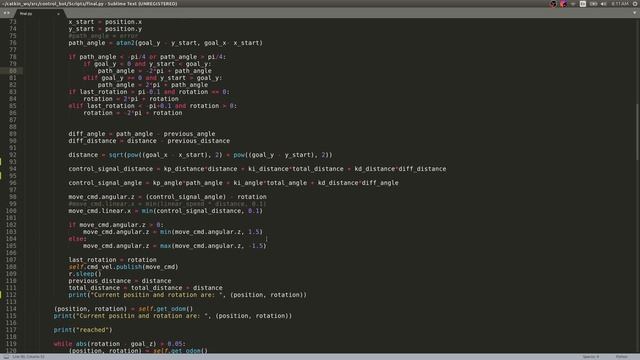The image size is (640, 360).
Task: Open the system power menu icon
Action: 635,4
